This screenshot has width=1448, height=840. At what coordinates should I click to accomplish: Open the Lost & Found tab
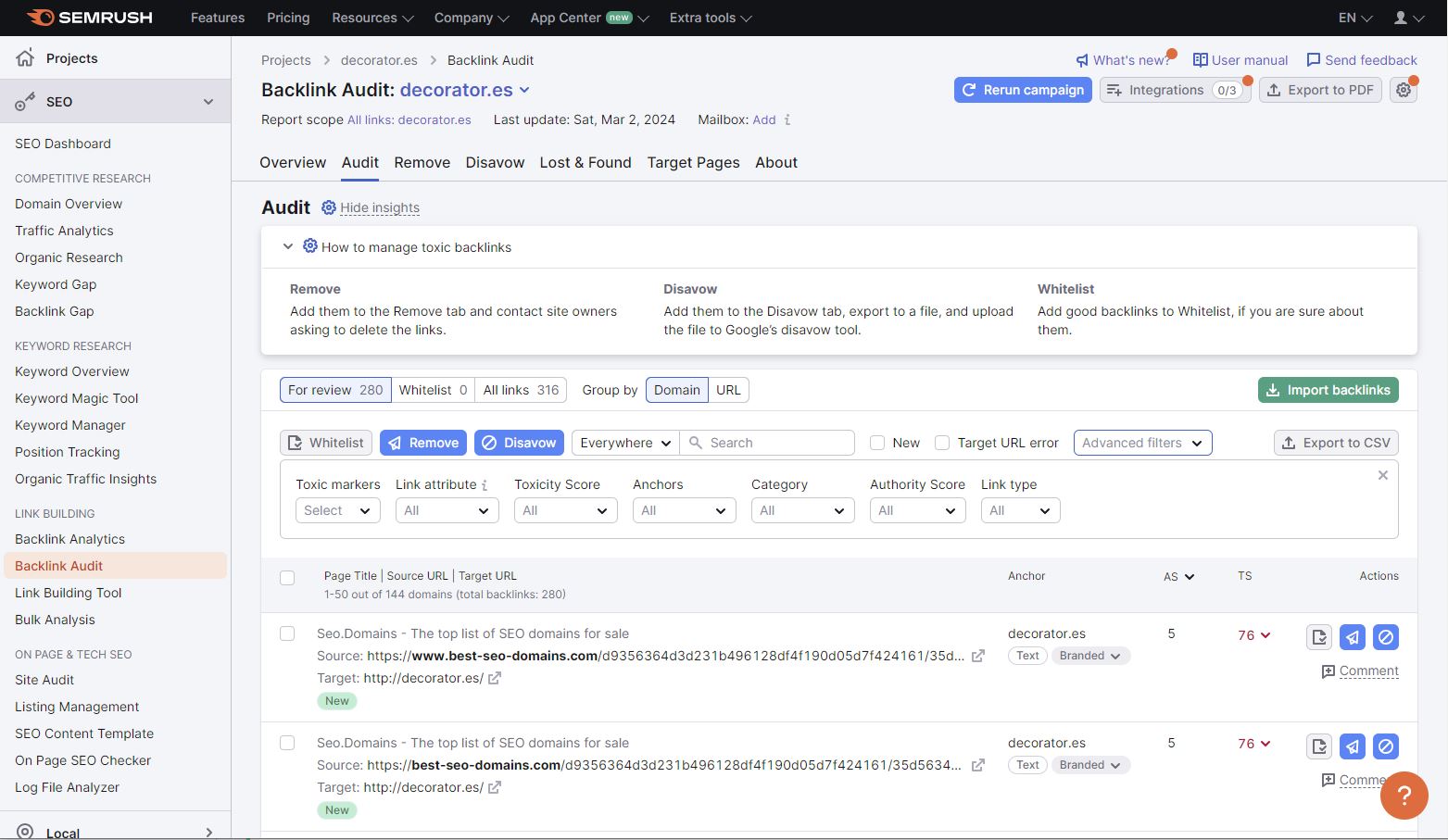point(585,162)
